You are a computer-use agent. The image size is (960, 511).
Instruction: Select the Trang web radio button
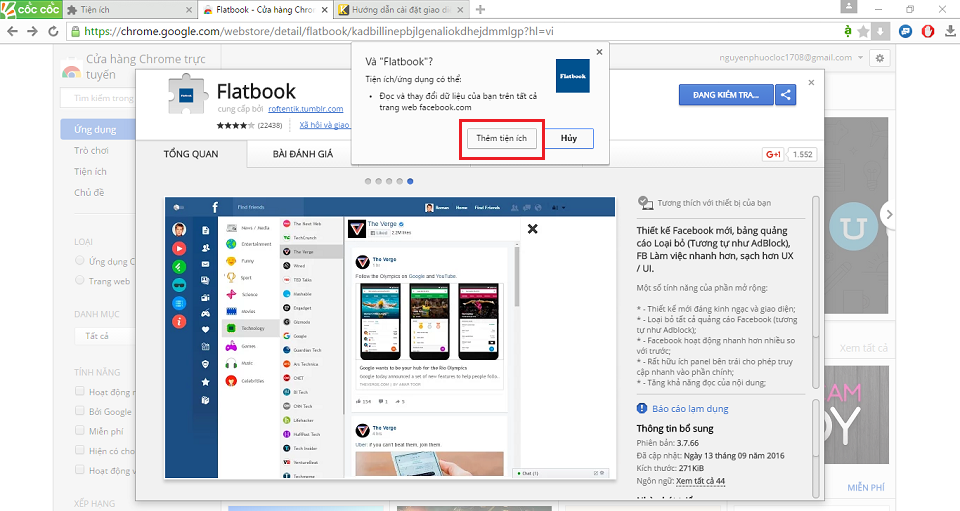click(x=80, y=280)
